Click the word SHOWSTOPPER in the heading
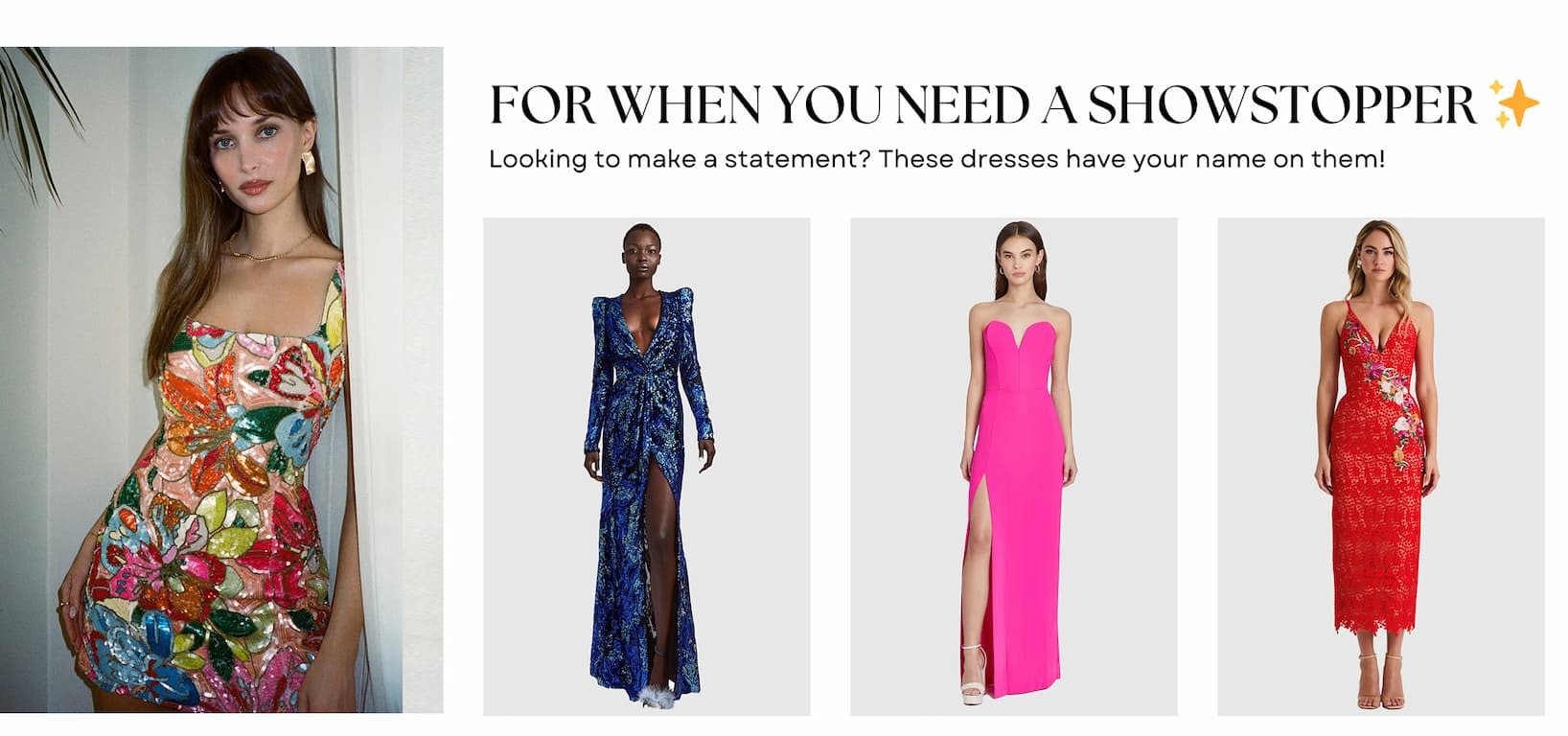This screenshot has width=1568, height=736. pyautogui.click(x=1282, y=104)
